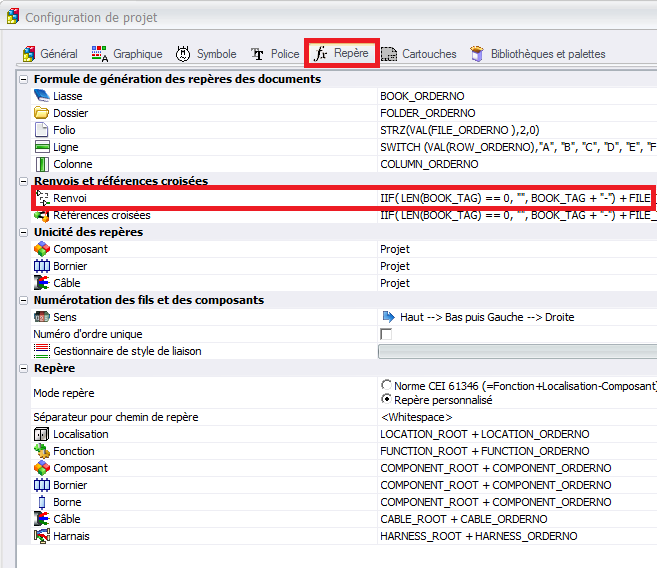The image size is (657, 568).
Task: Collapse the Repère properties section
Action: (24, 368)
